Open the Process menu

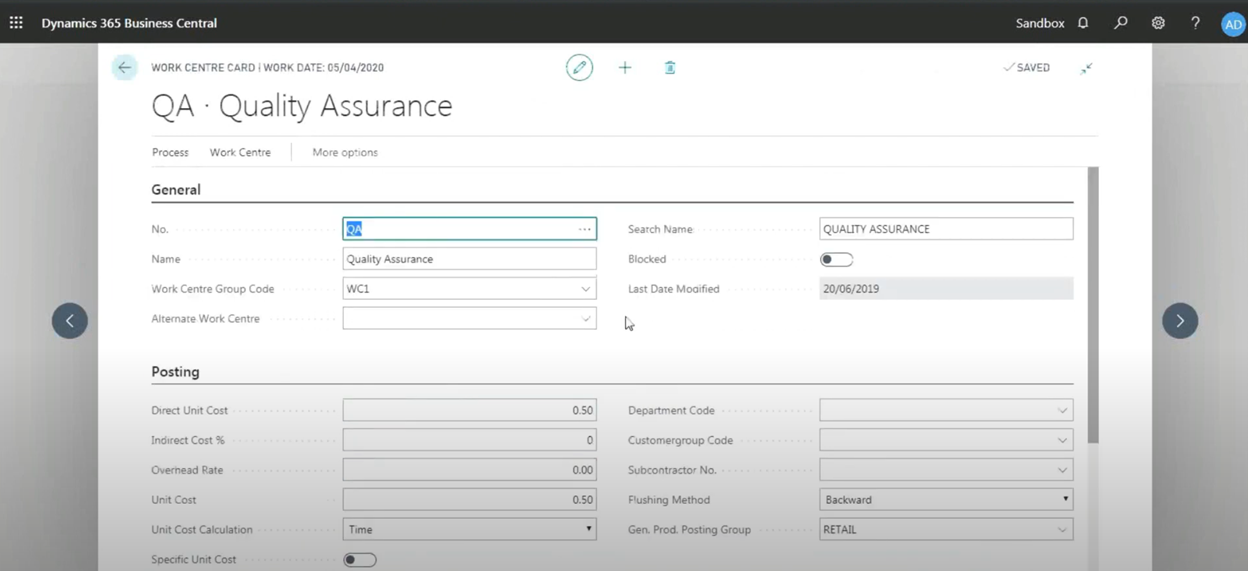point(170,152)
